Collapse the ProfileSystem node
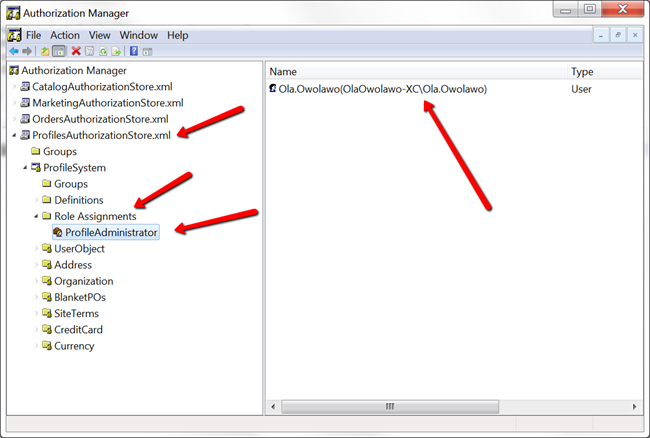This screenshot has height=438, width=650. pos(25,167)
